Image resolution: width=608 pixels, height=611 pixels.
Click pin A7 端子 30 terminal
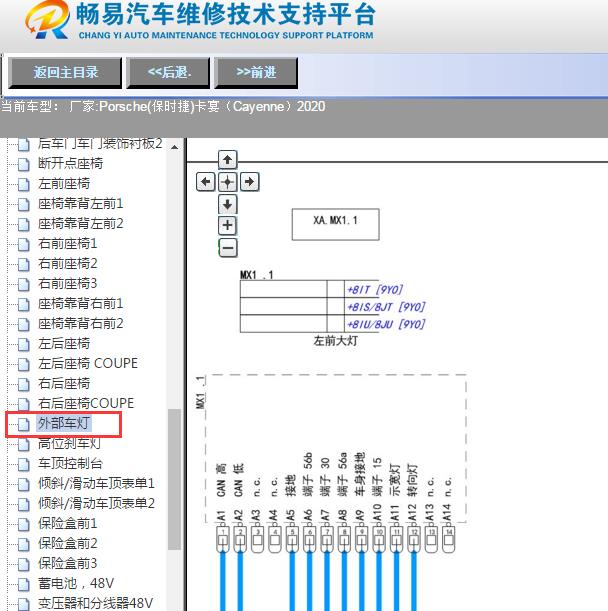click(x=327, y=539)
